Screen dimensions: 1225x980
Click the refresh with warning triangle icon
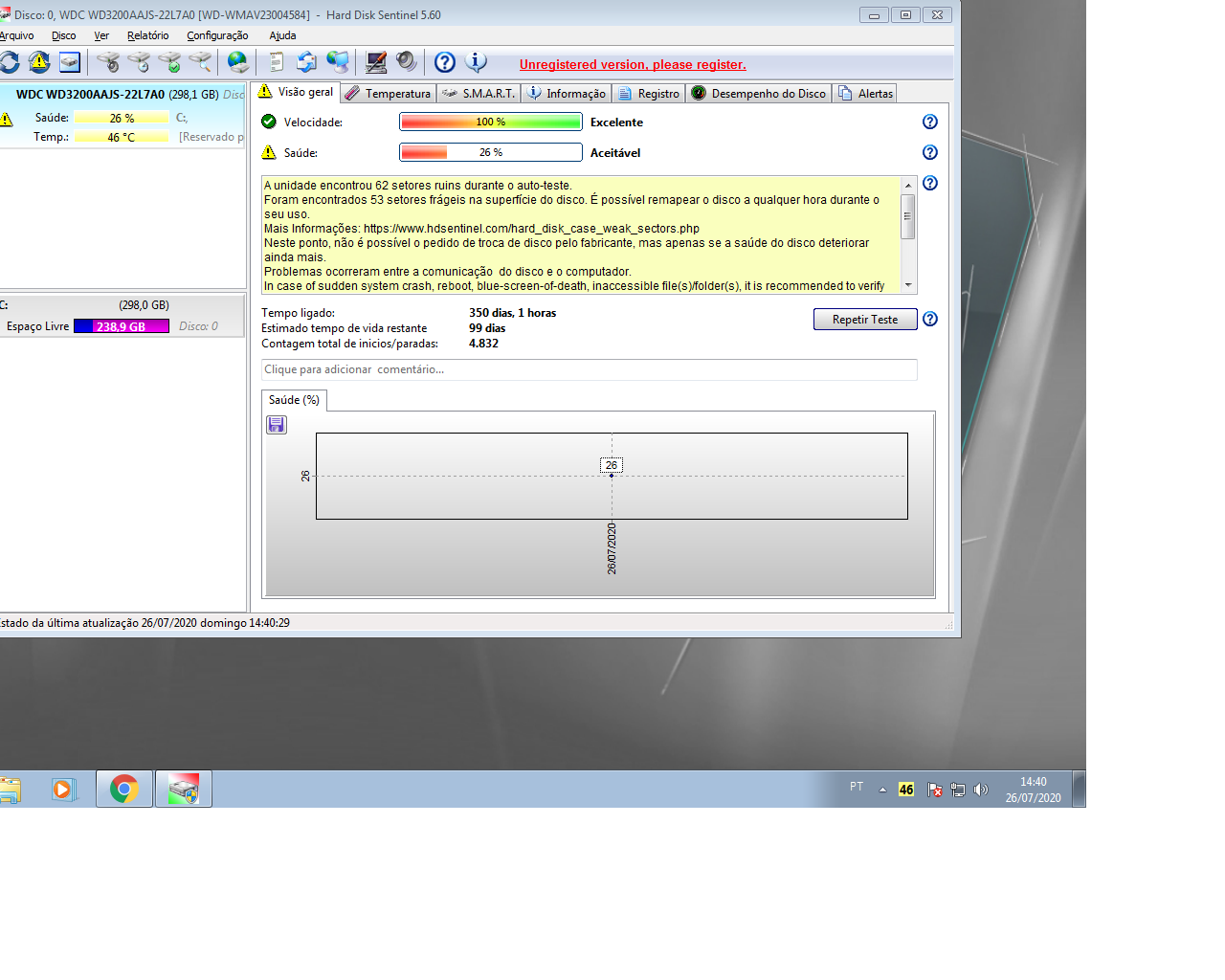[x=39, y=62]
